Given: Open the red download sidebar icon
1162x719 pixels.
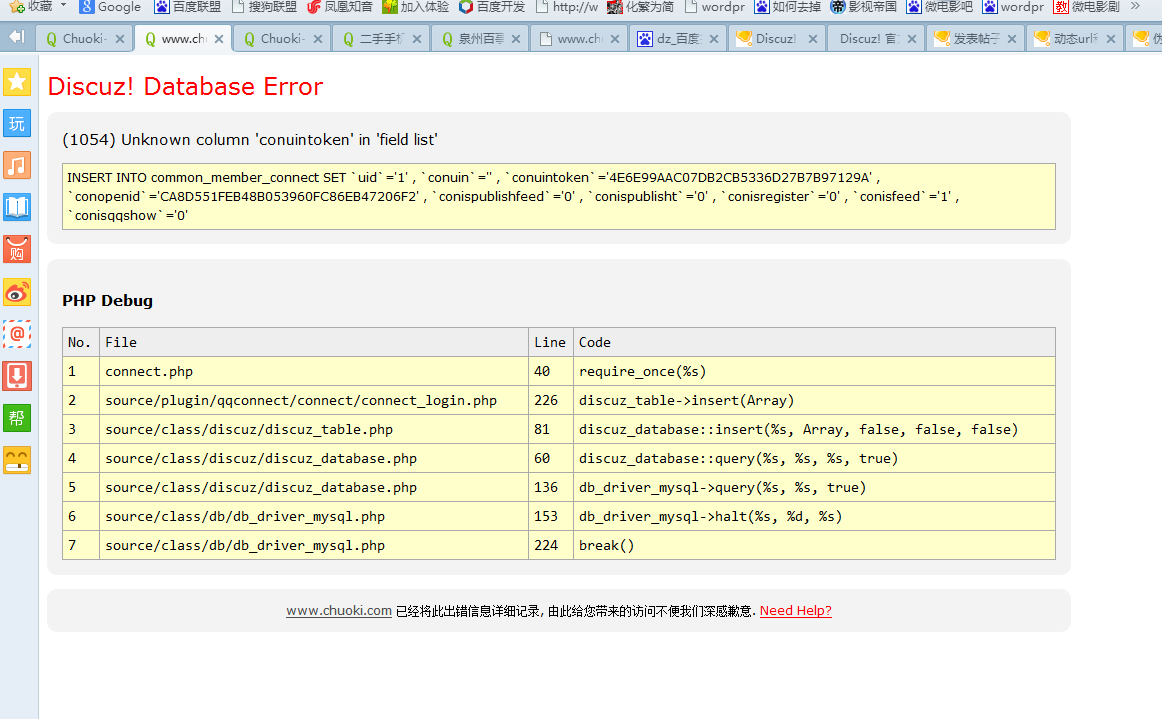Looking at the screenshot, I should pos(17,375).
